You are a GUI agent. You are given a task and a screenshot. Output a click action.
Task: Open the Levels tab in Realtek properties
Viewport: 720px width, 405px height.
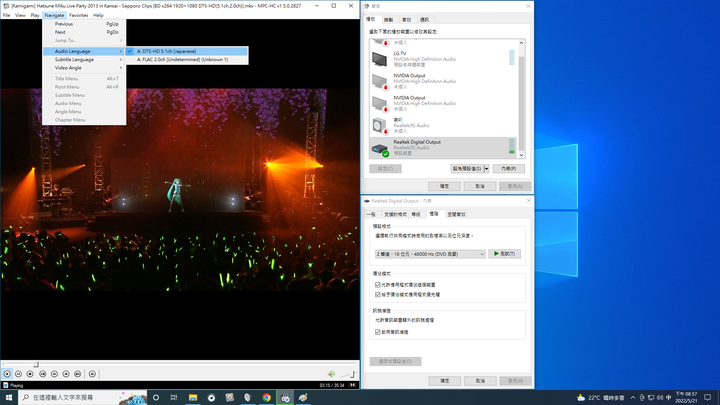point(416,214)
